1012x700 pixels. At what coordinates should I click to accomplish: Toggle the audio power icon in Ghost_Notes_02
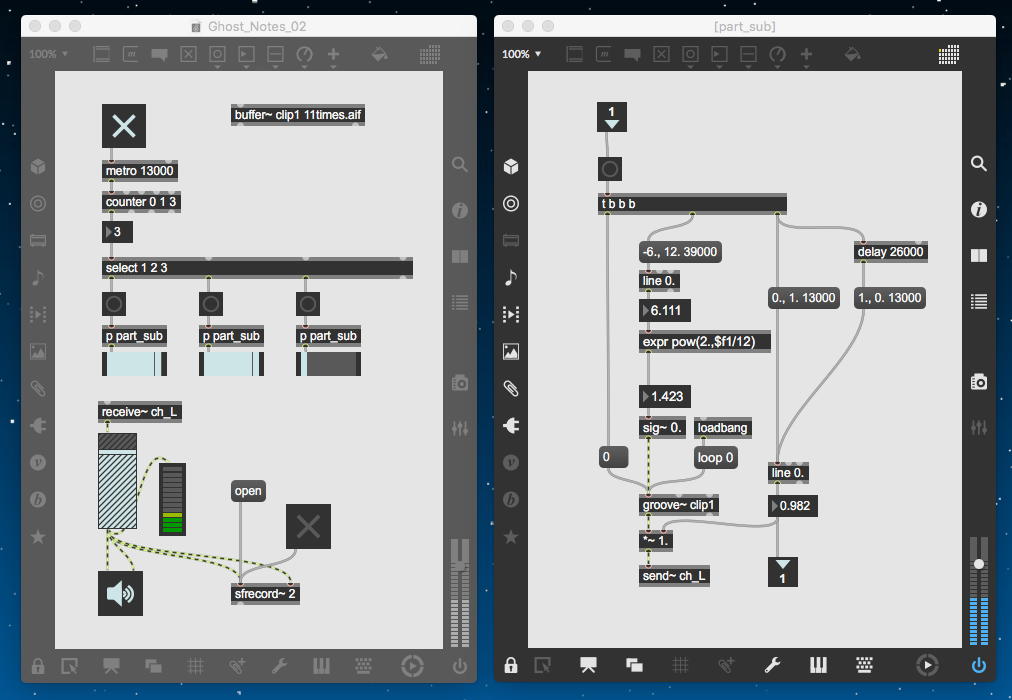pos(460,665)
